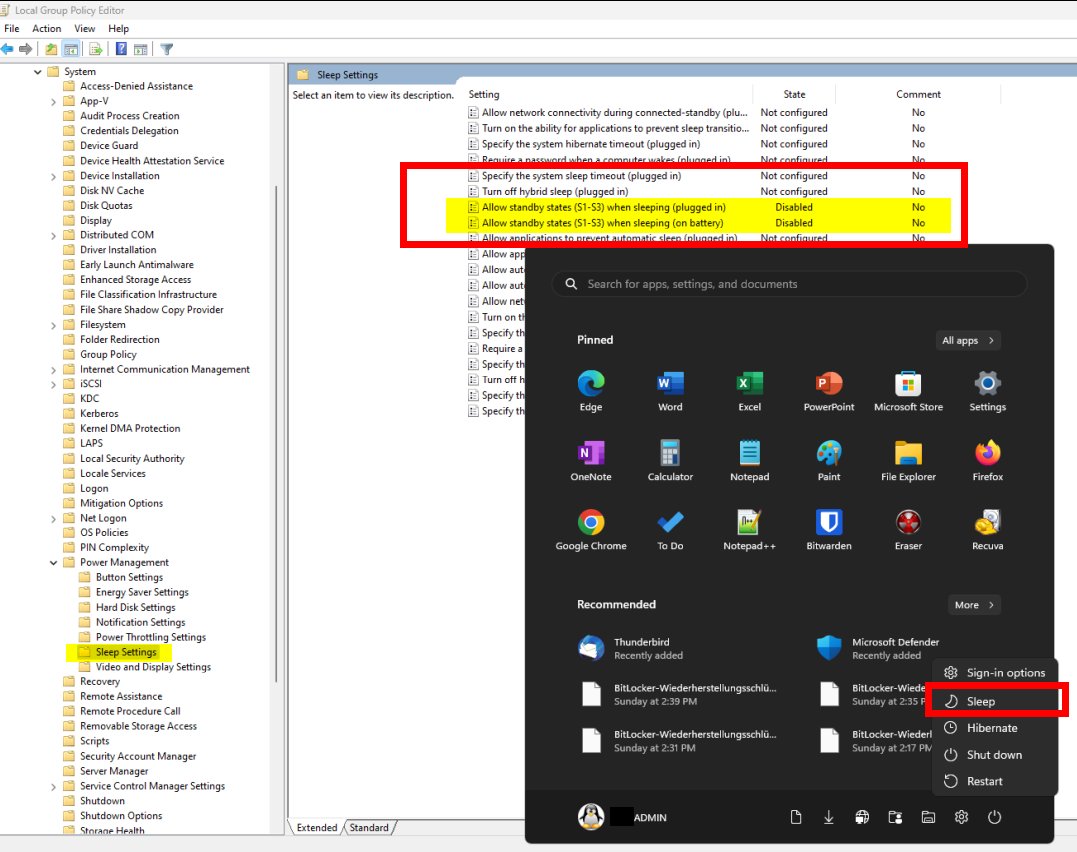1077x852 pixels.
Task: Collapse the System tree node
Action: 38,71
